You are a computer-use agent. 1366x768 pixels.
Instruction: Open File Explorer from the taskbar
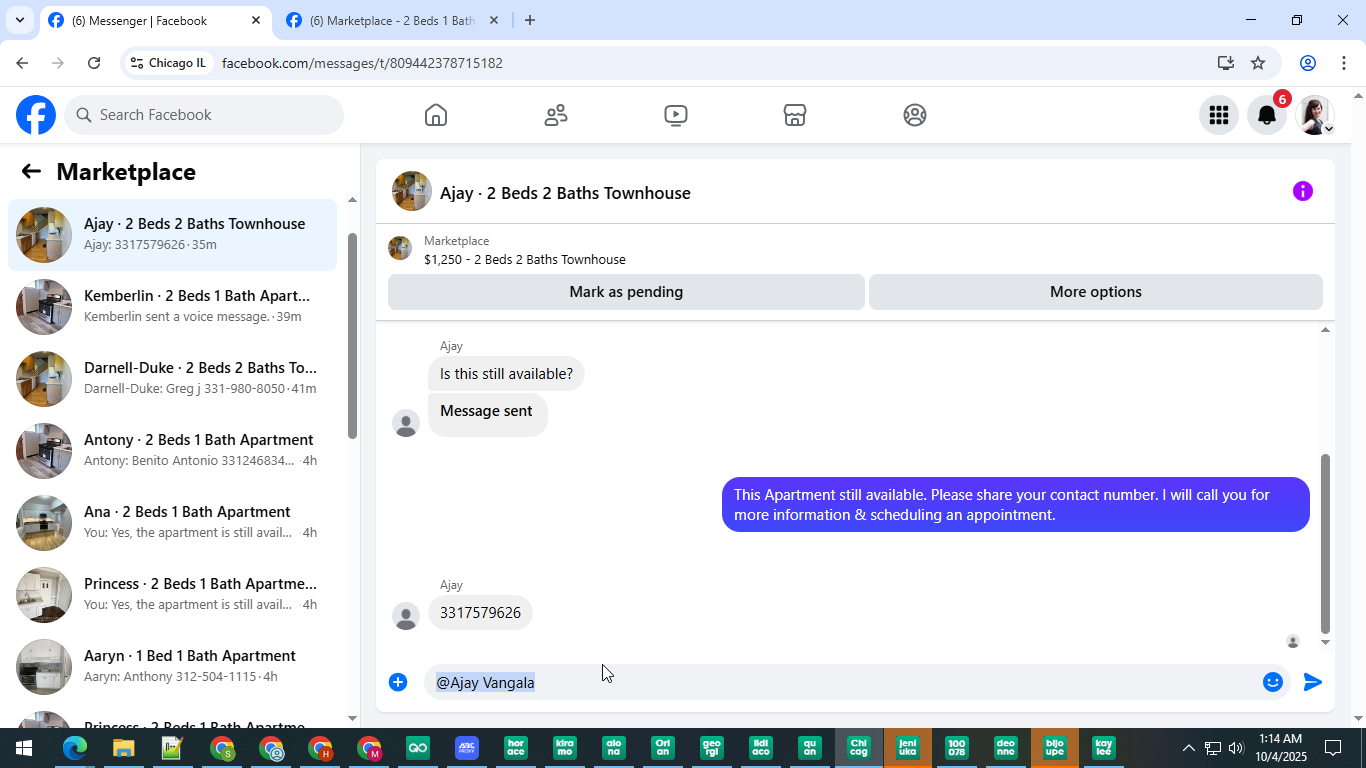[x=123, y=747]
